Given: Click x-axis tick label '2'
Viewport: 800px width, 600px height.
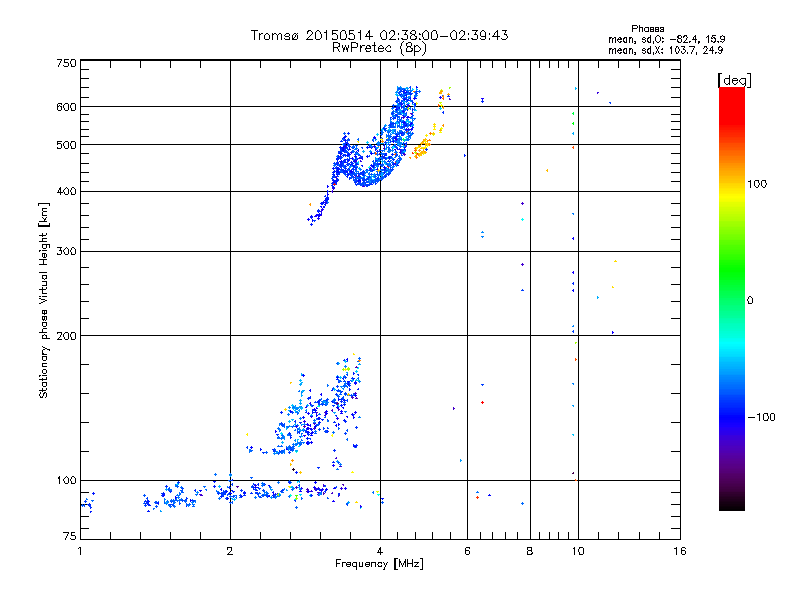Looking at the screenshot, I should click(230, 551).
